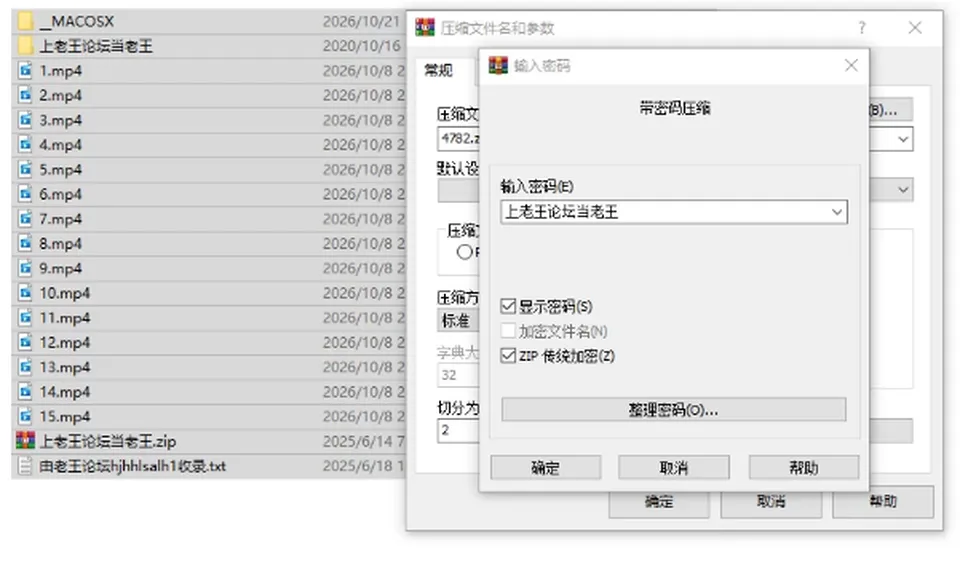The image size is (960, 581).
Task: Switch to the 常规 tab
Action: point(439,70)
